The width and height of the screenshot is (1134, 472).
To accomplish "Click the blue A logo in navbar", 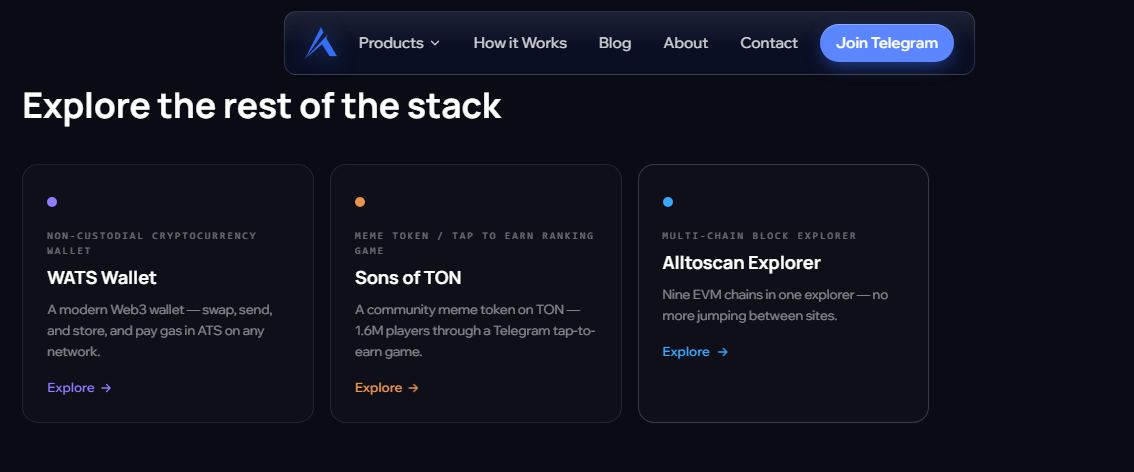I will coord(321,43).
